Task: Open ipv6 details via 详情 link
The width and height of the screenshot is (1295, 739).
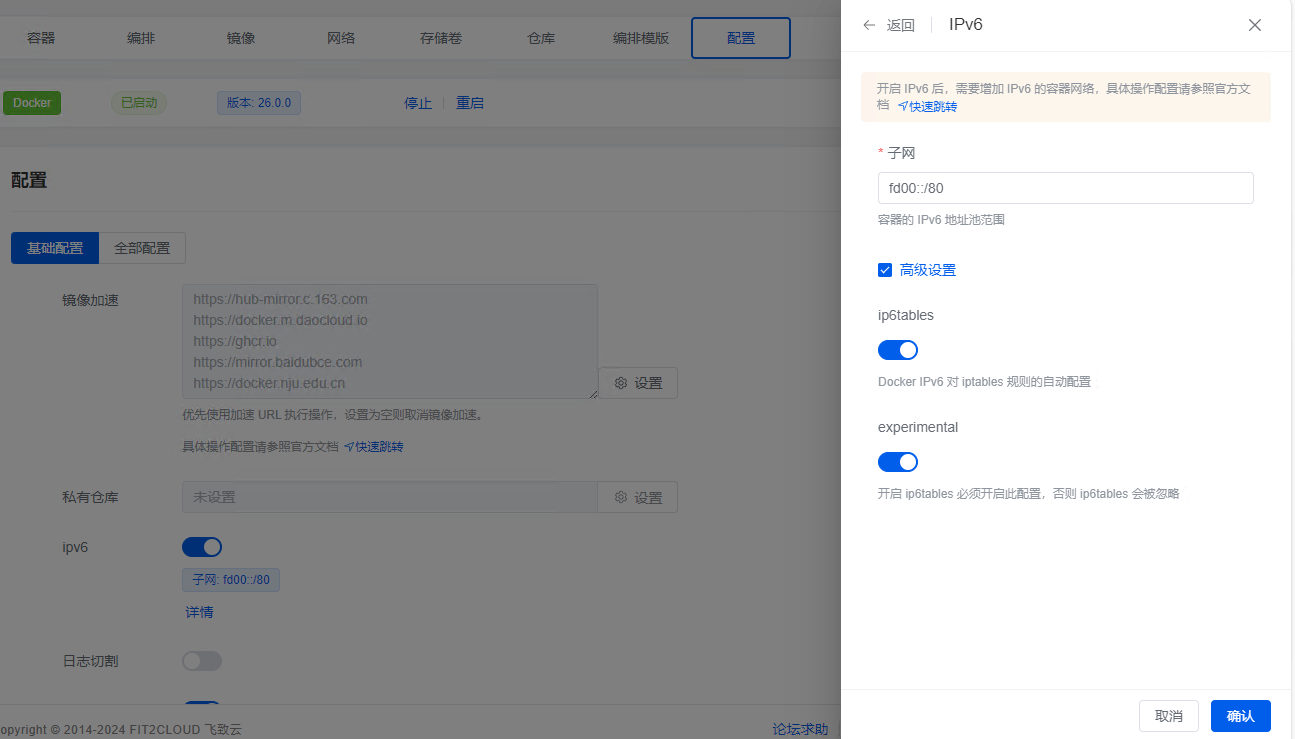Action: (198, 611)
